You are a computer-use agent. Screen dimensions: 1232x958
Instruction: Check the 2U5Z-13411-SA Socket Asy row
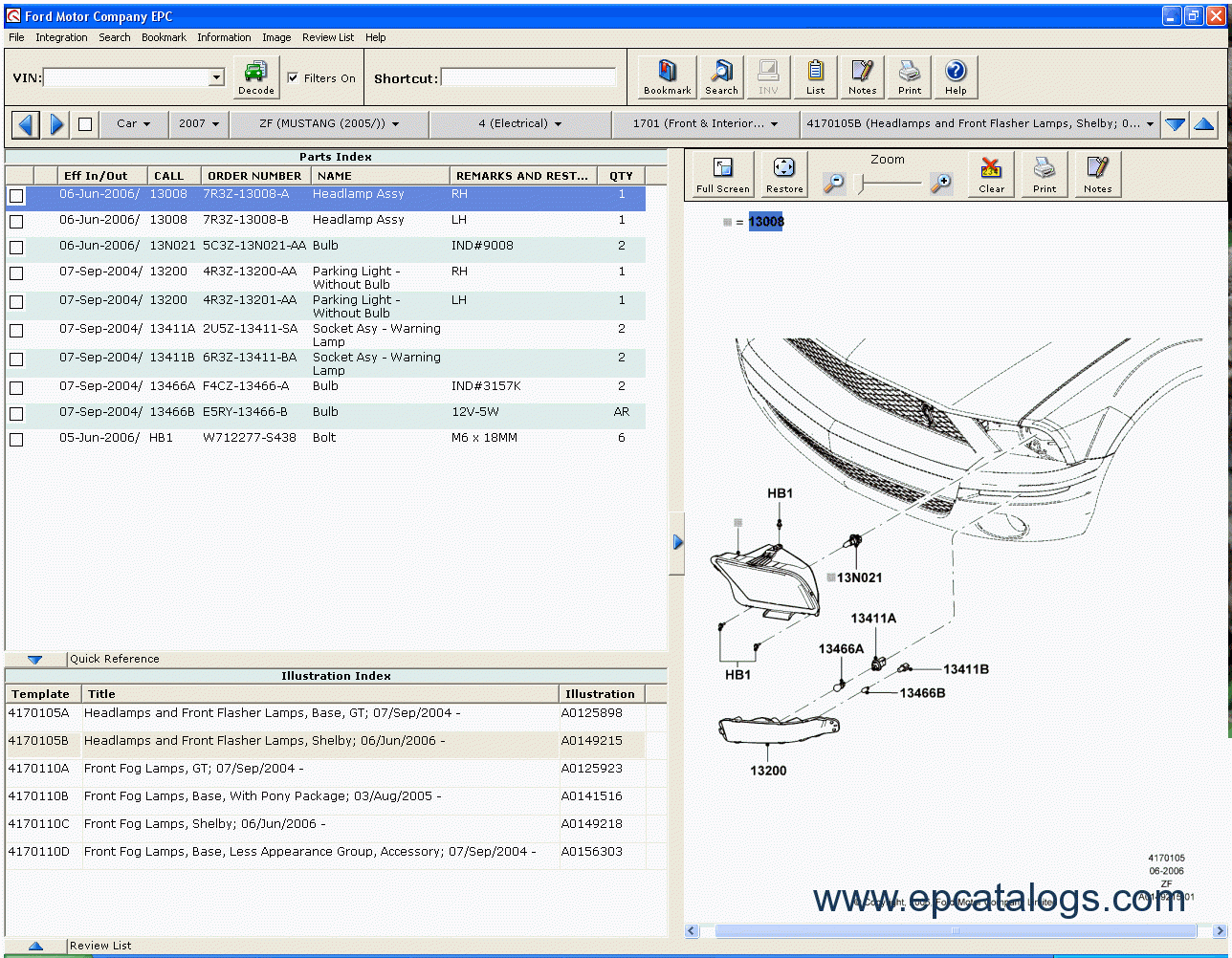tap(16, 331)
